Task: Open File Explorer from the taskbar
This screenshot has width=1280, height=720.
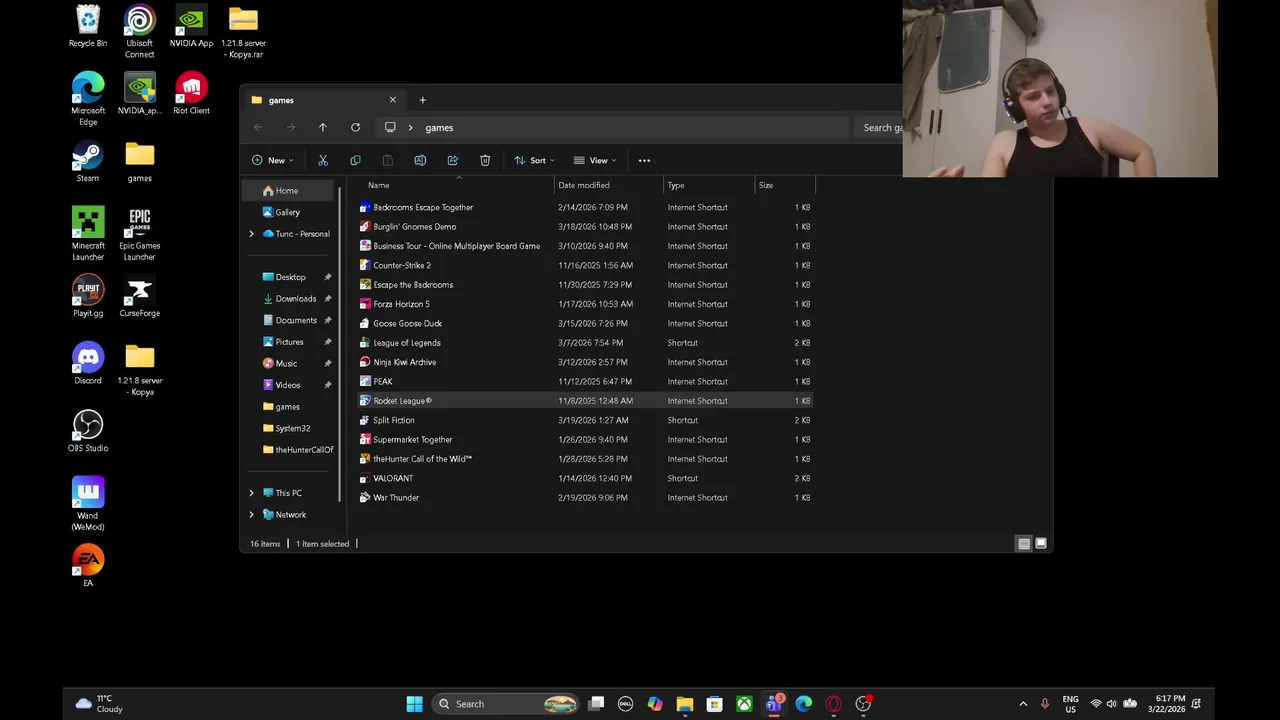Action: tap(685, 704)
